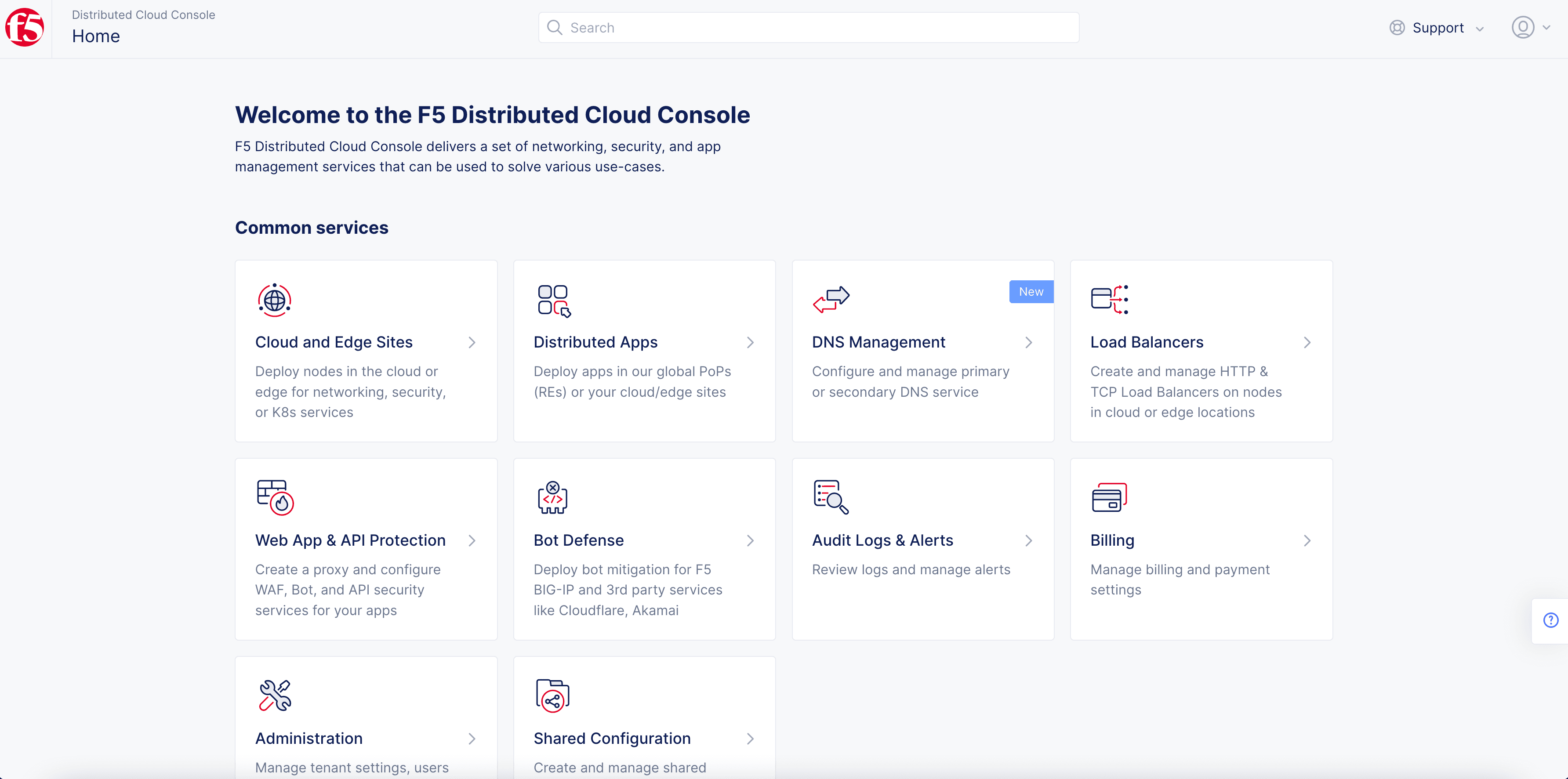Click the Administration wrench icon
This screenshot has width=1568, height=779.
pos(275,695)
